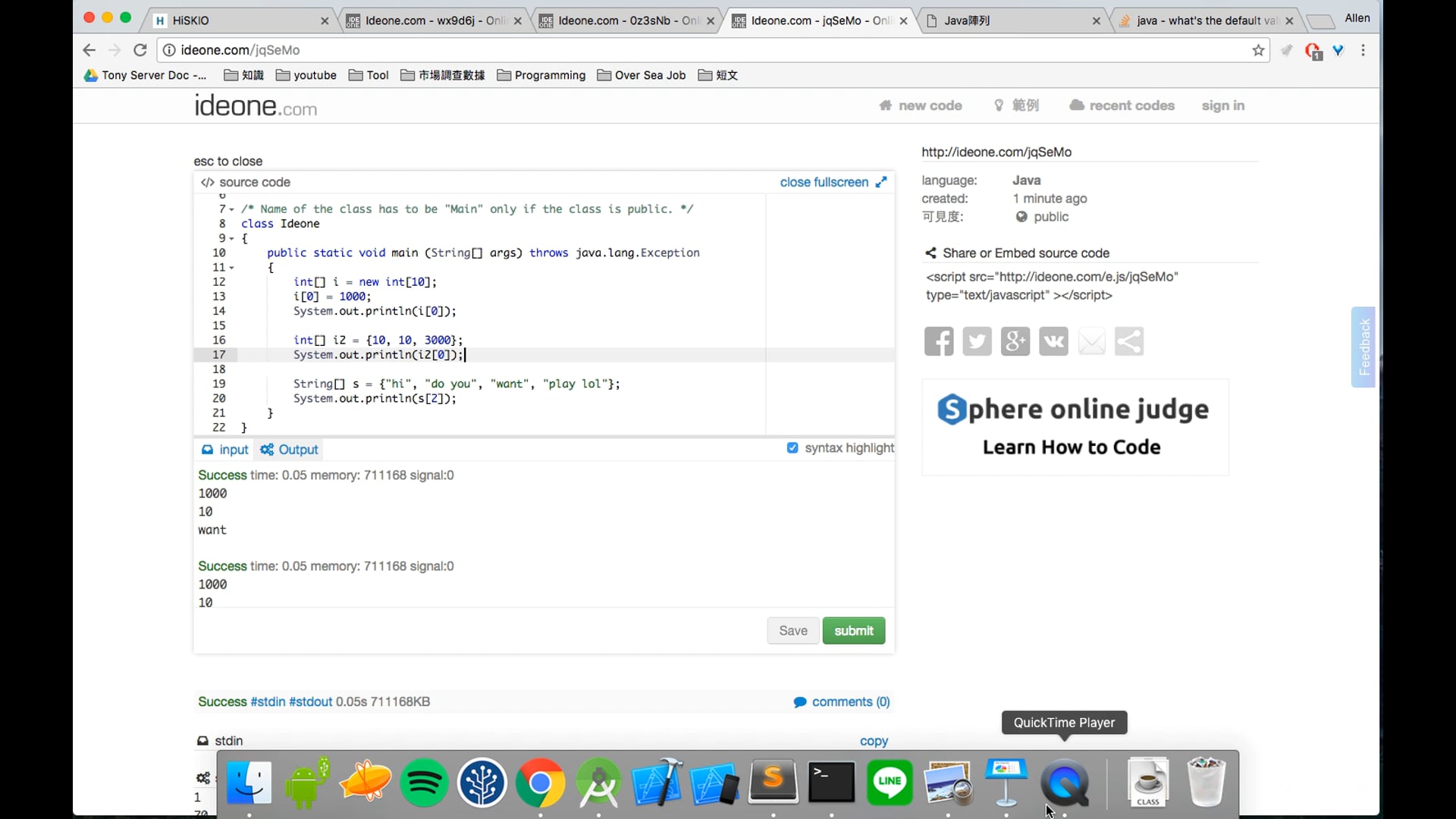
Task: Open Terminal from the dock
Action: point(831,782)
